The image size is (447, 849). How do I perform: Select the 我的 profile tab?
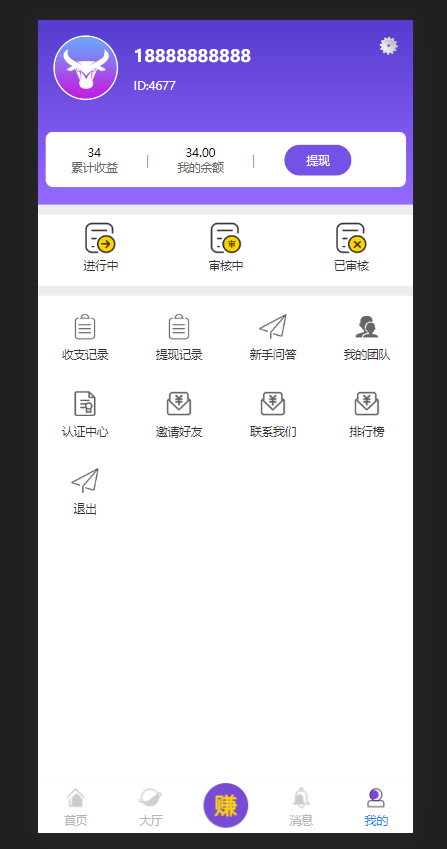pos(376,807)
